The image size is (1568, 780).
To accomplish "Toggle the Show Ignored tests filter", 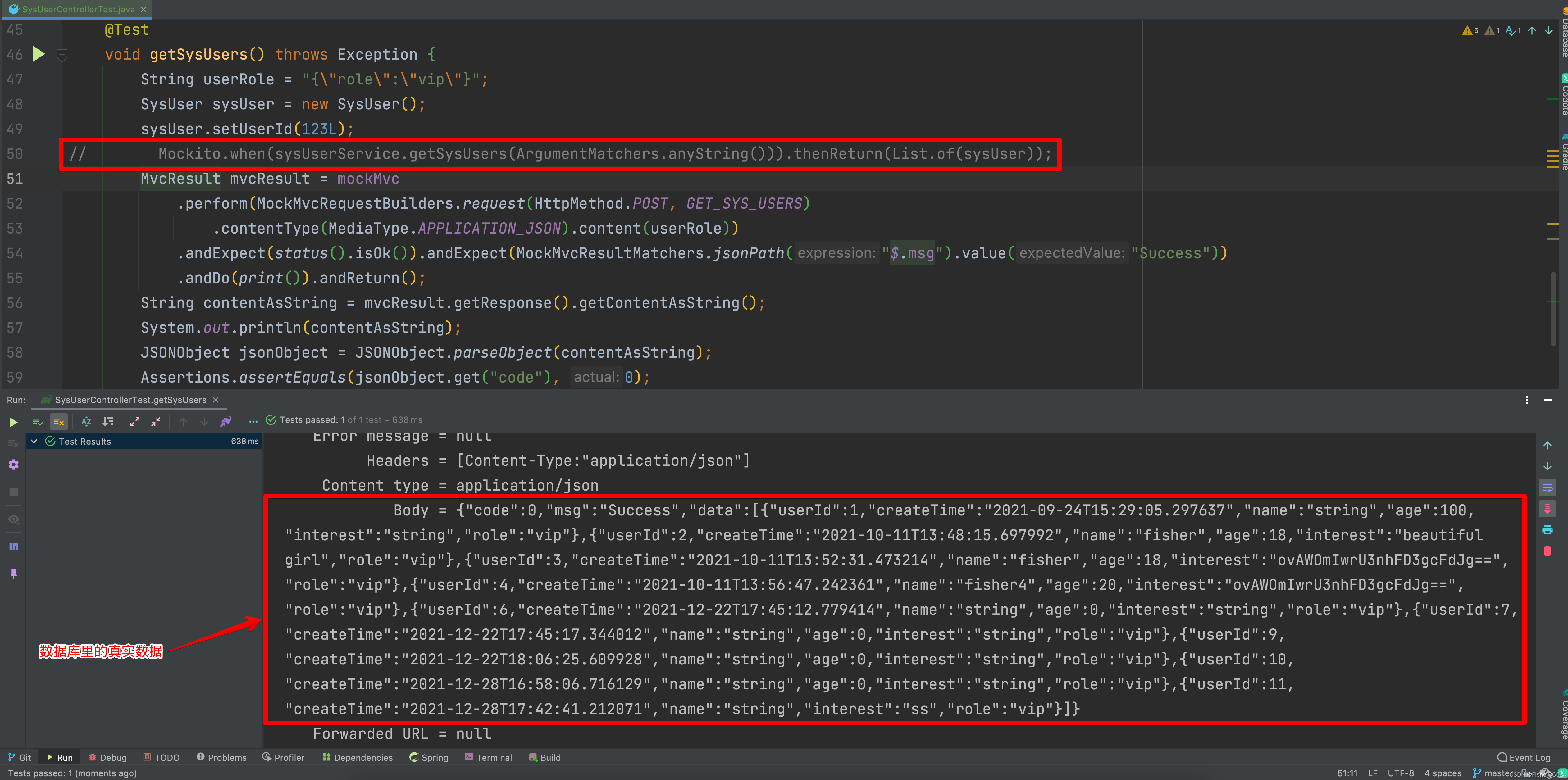I will [58, 421].
